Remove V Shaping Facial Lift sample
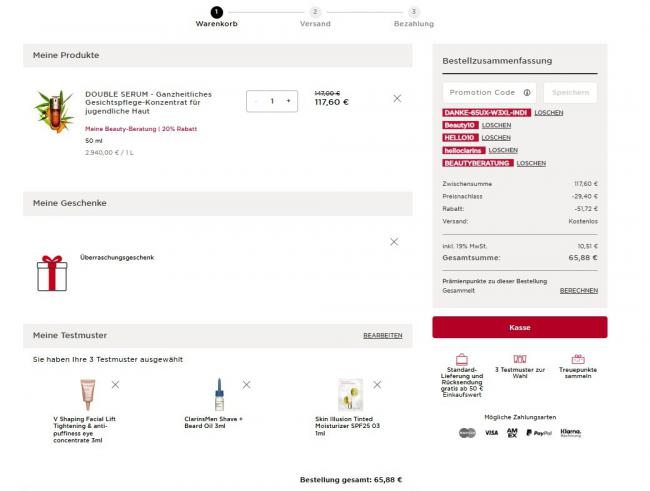 pos(115,384)
